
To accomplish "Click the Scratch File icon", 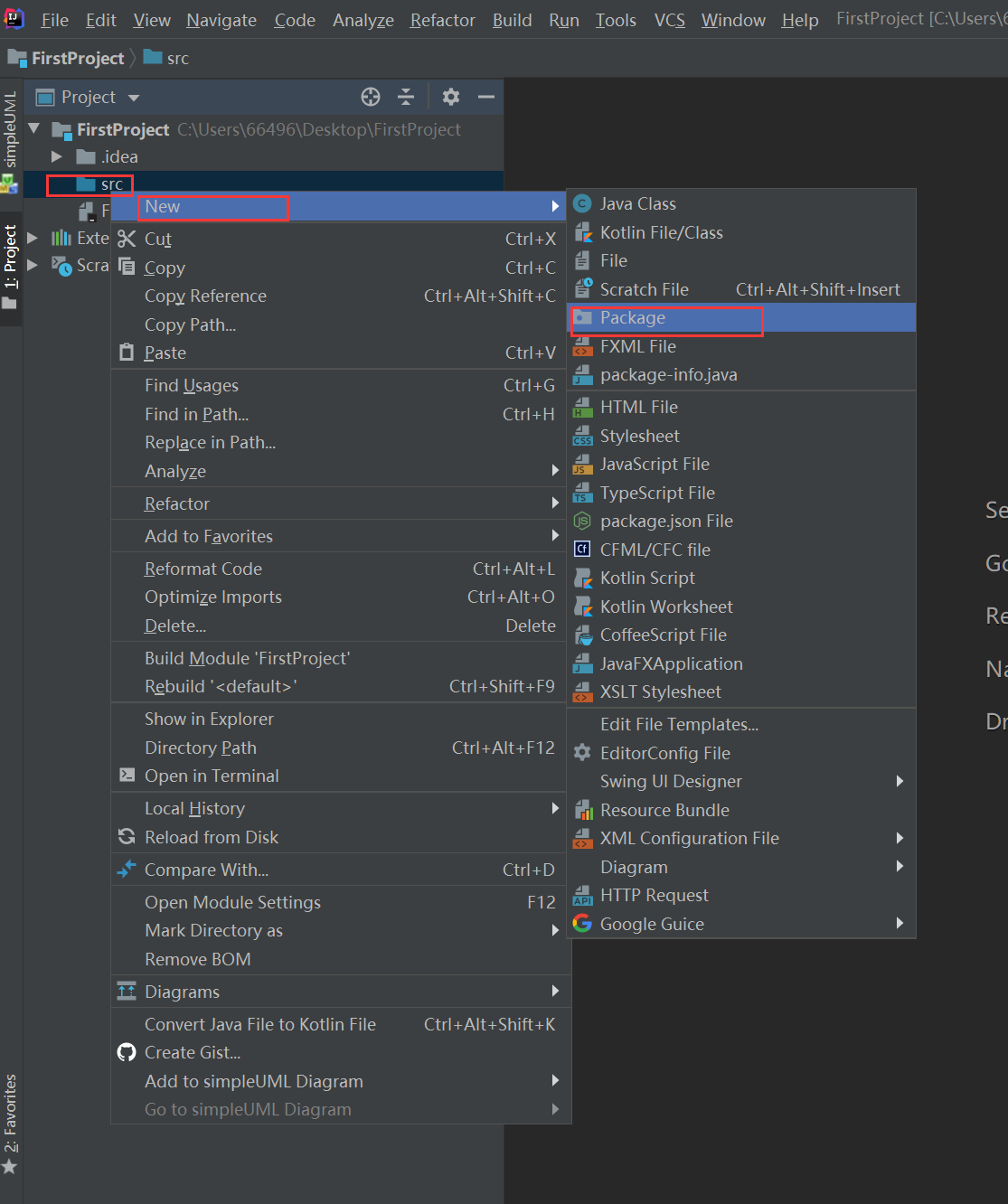I will click(x=583, y=289).
